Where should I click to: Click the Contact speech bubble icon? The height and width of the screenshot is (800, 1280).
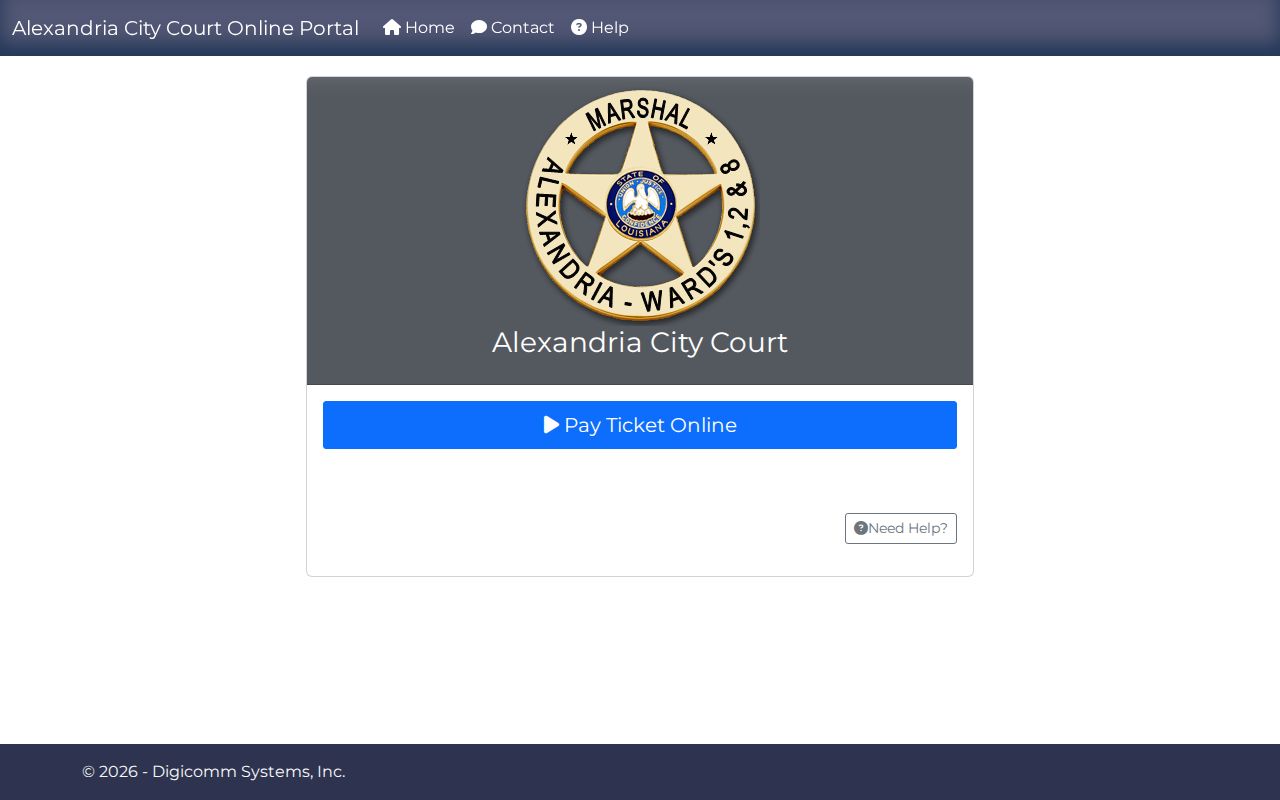pyautogui.click(x=479, y=28)
